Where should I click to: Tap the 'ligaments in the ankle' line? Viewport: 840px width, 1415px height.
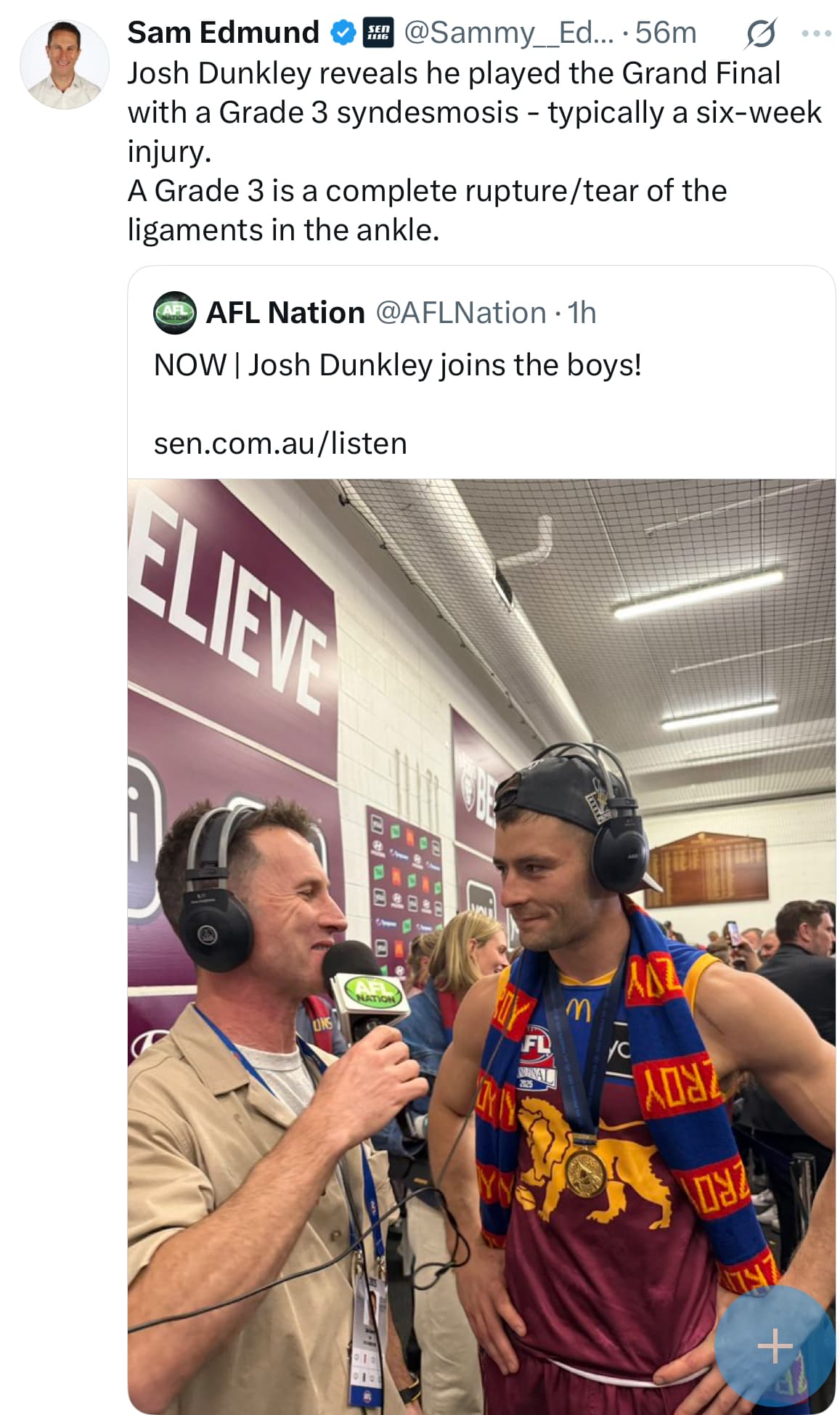(283, 230)
